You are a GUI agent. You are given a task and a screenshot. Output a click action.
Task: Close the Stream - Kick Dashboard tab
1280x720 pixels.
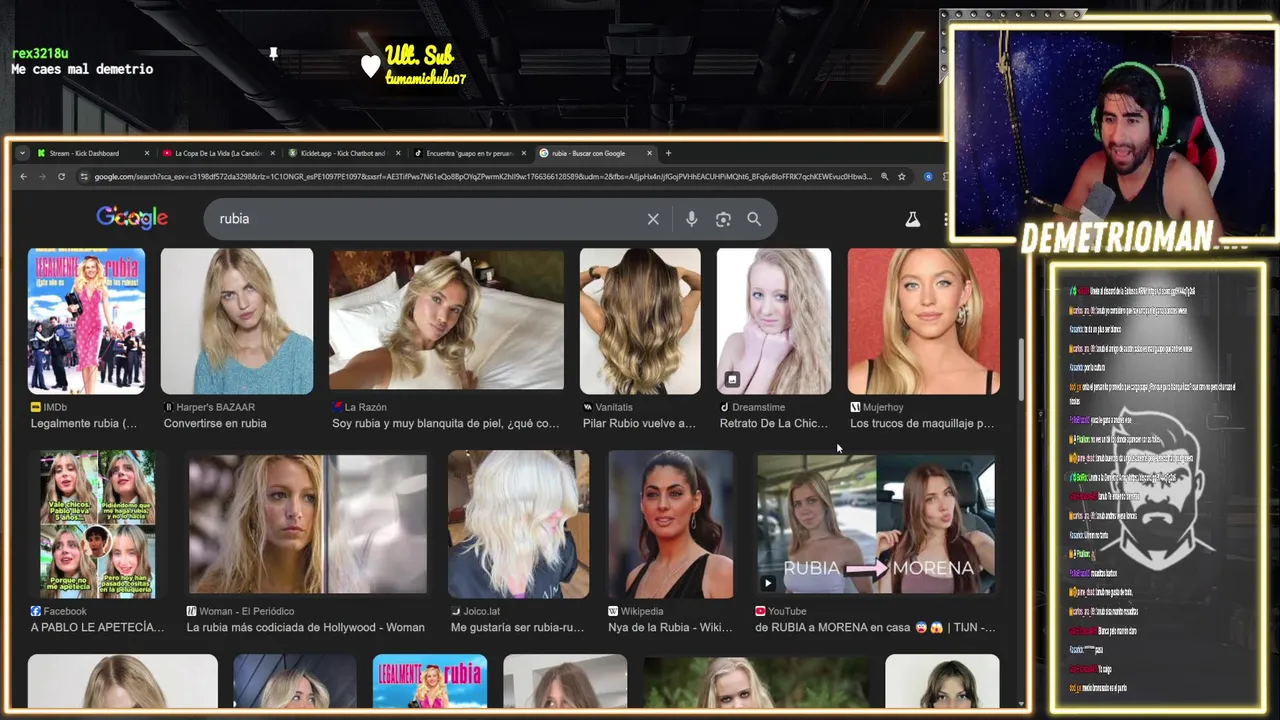point(146,153)
